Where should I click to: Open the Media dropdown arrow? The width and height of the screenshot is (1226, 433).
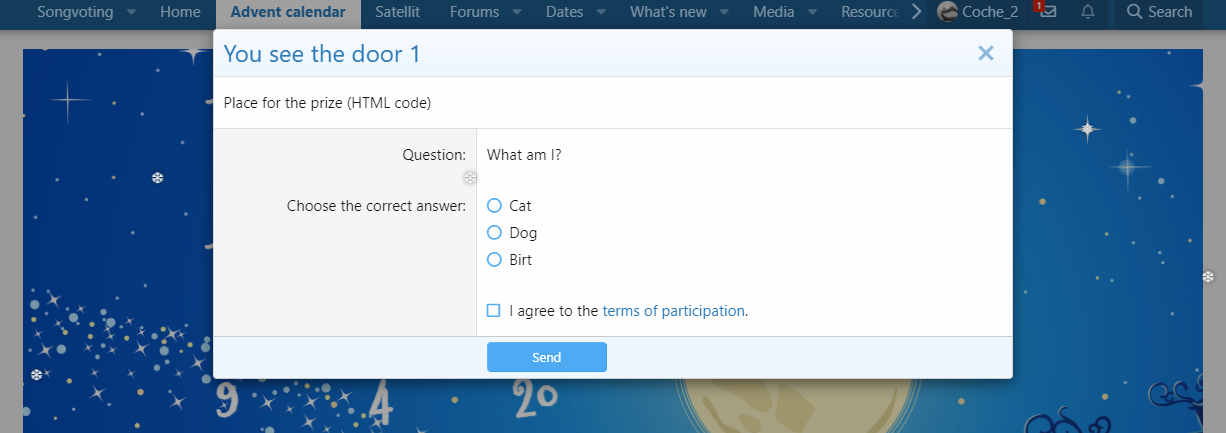[813, 13]
